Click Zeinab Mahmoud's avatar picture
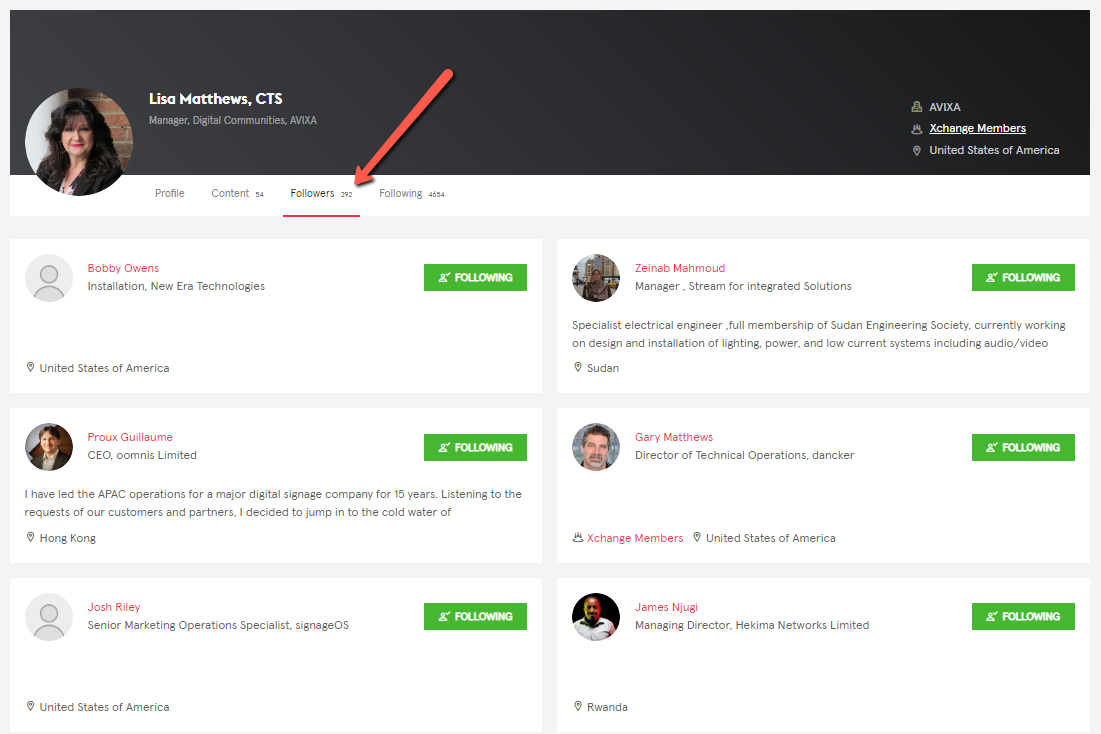 coord(596,278)
